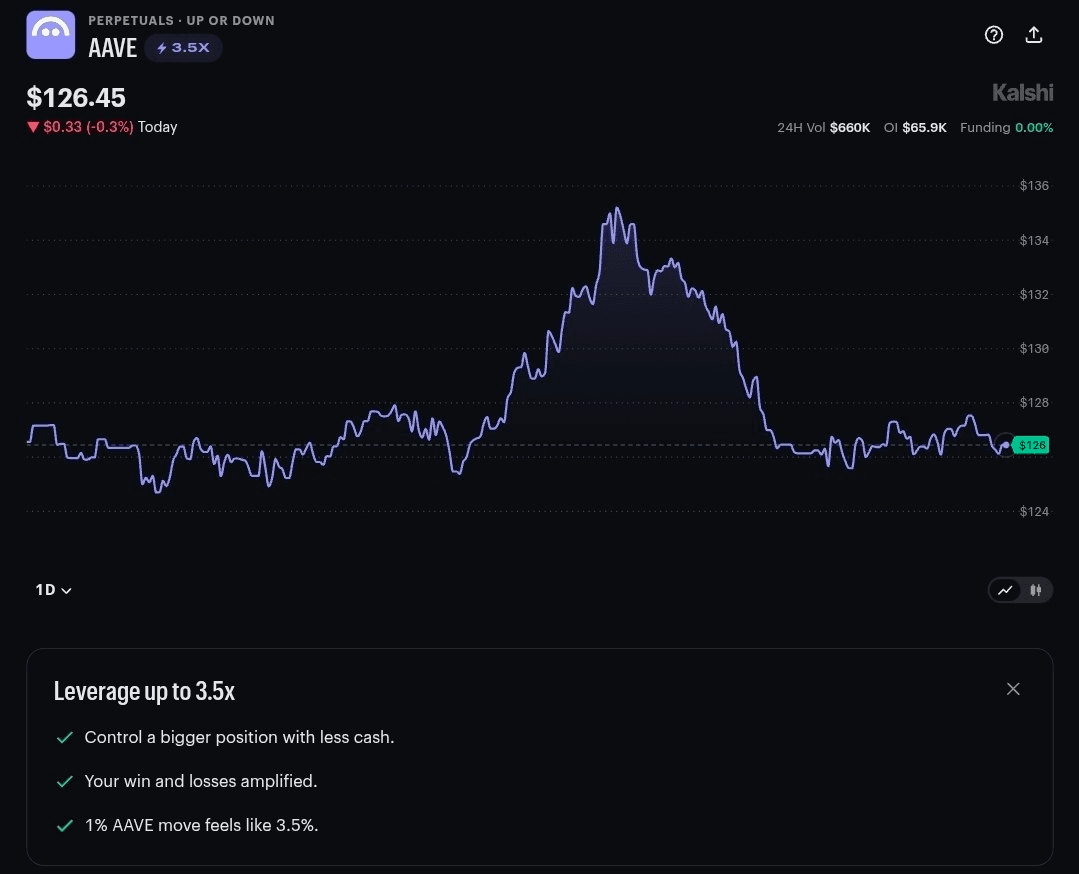This screenshot has height=874, width=1079.
Task: Close the Leverage up to 3.5x card
Action: [x=1013, y=689]
